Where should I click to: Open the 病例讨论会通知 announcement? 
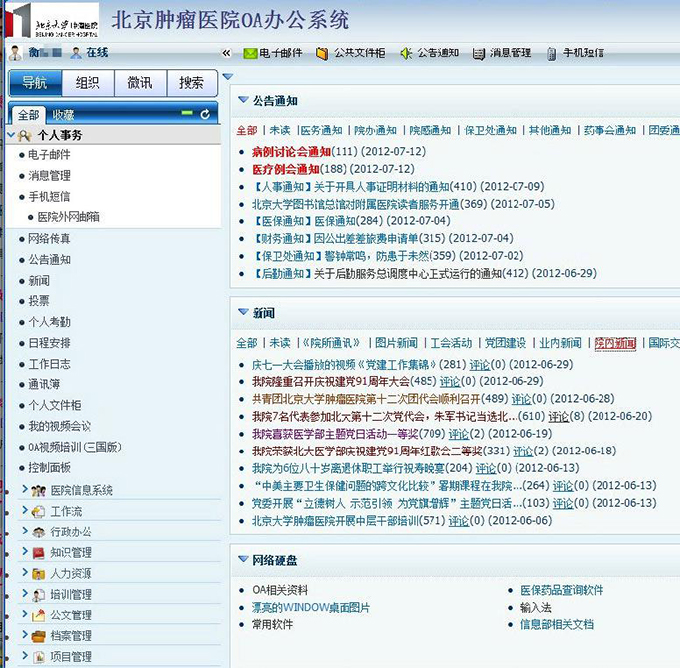pos(291,152)
